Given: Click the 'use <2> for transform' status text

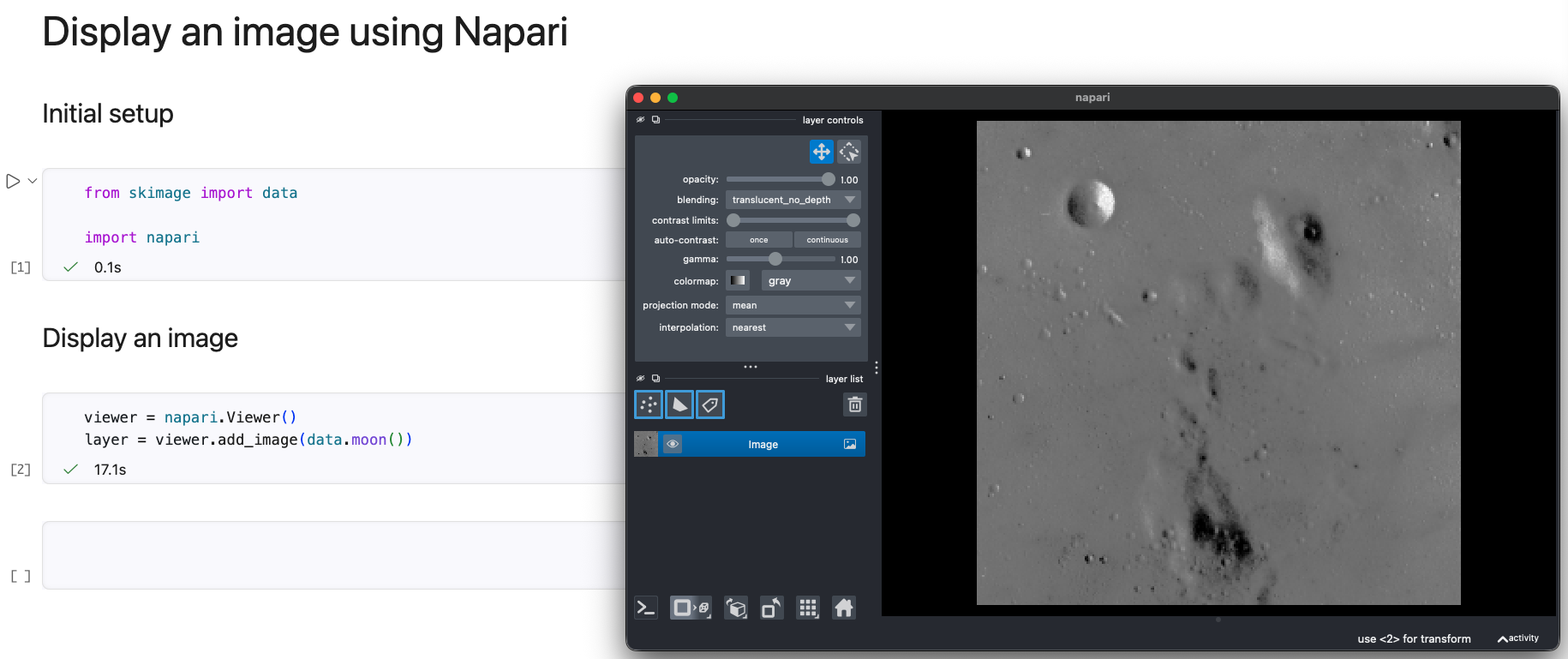Looking at the screenshot, I should pos(1414,638).
